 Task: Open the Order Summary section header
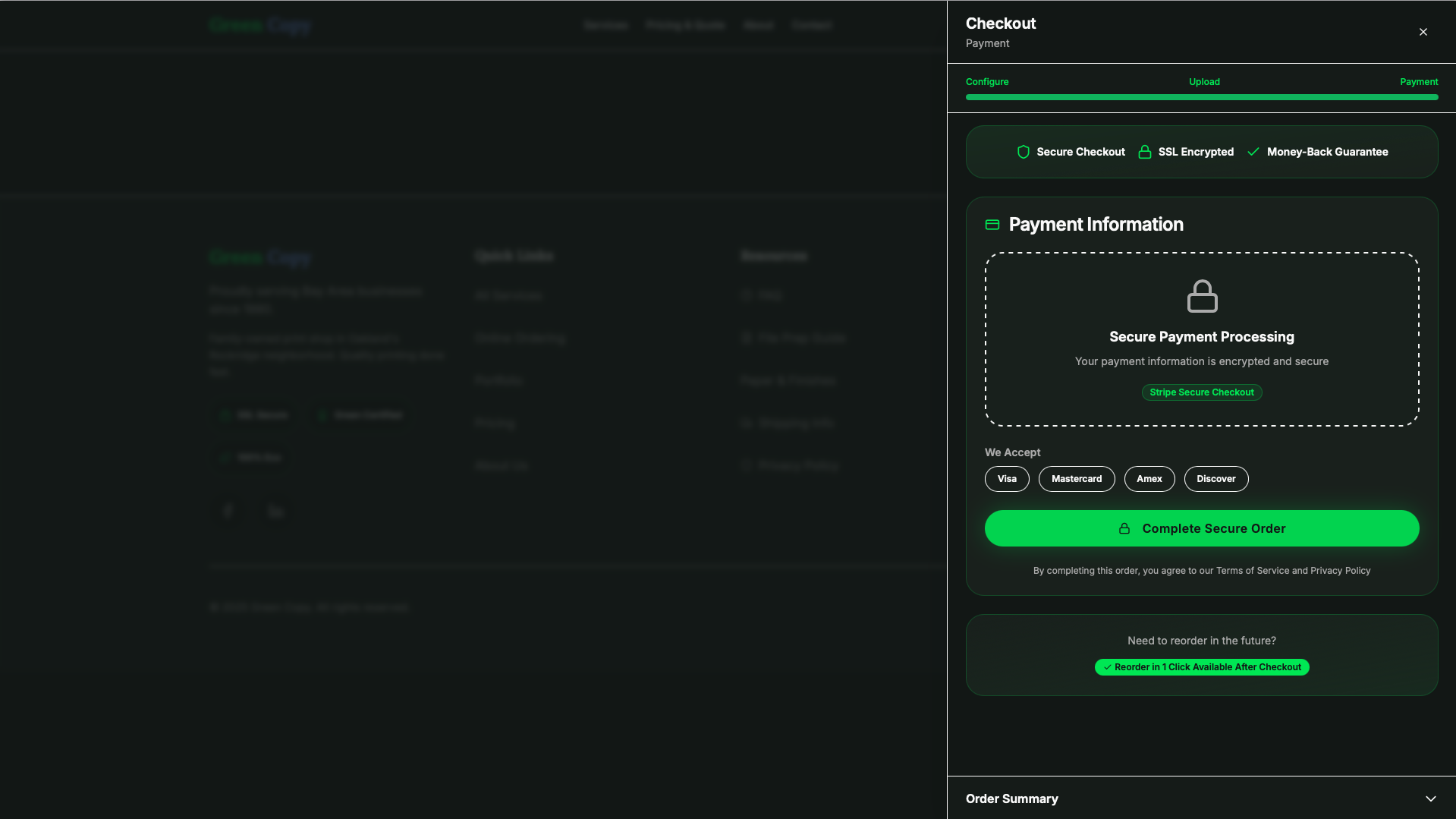tap(1012, 799)
